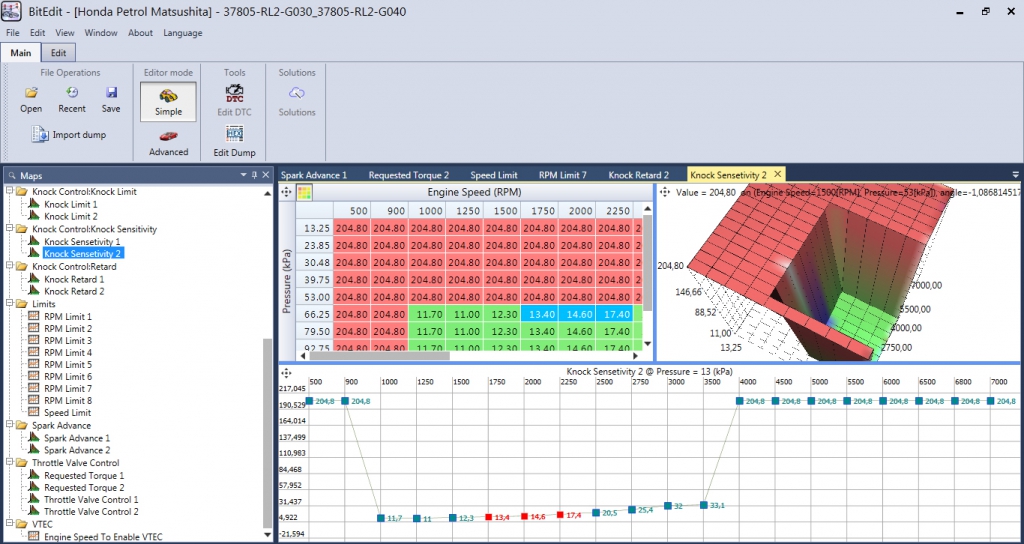Collapse the VTEC folder
The image size is (1024, 544).
point(9,524)
